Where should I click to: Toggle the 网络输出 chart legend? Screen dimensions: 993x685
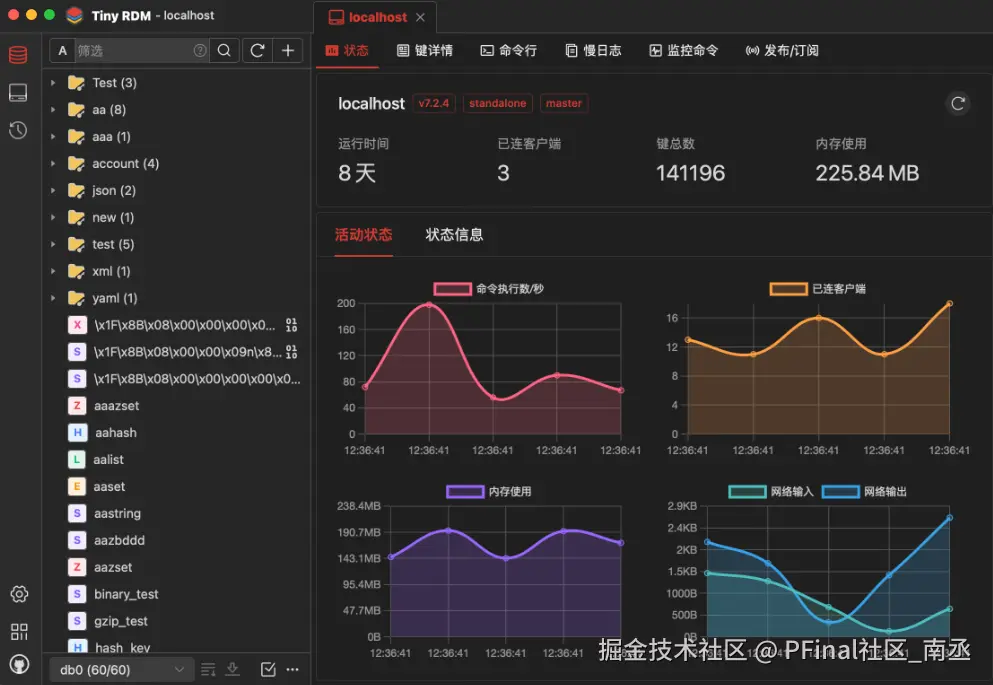click(864, 491)
